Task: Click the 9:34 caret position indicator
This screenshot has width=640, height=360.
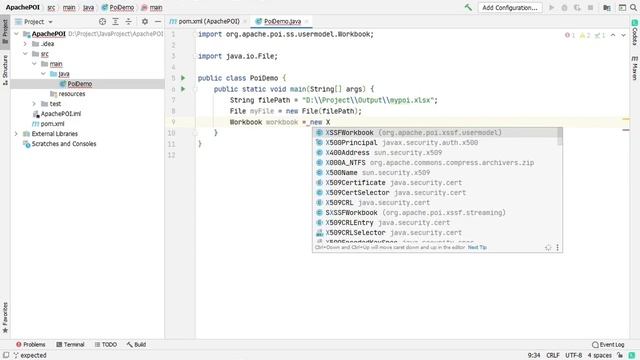Action: pos(534,356)
